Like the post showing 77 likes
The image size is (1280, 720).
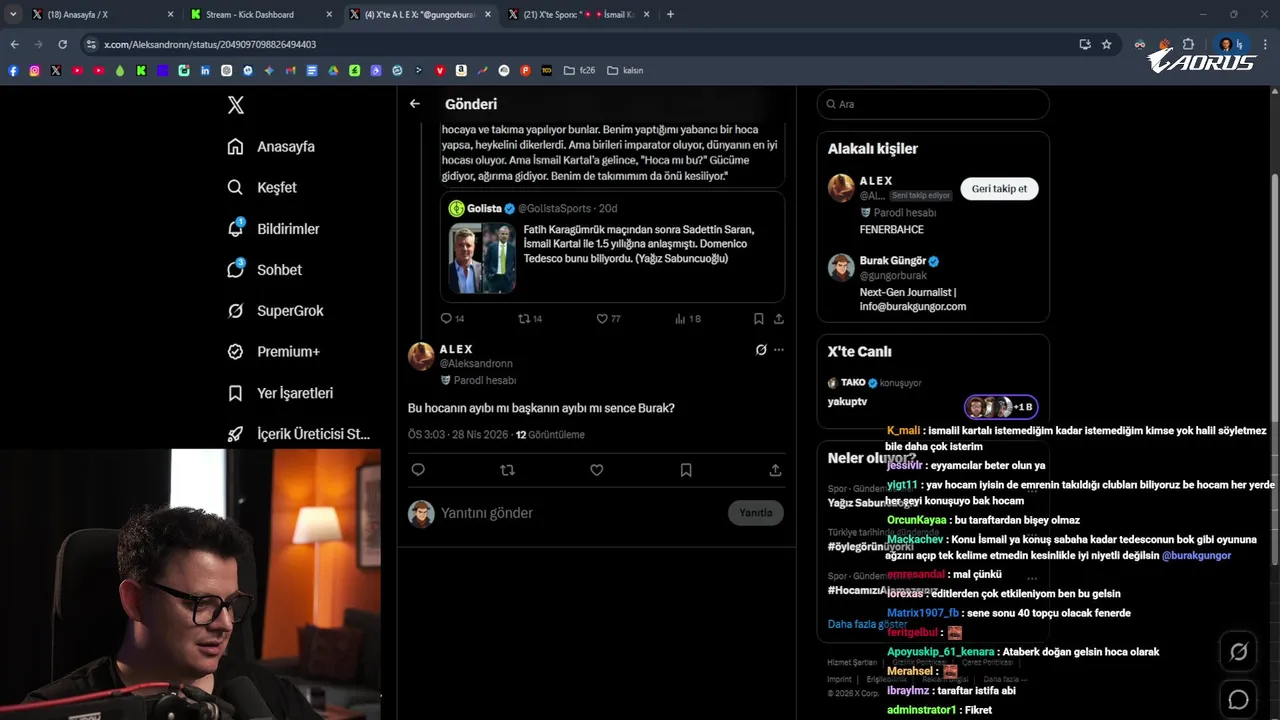(602, 318)
